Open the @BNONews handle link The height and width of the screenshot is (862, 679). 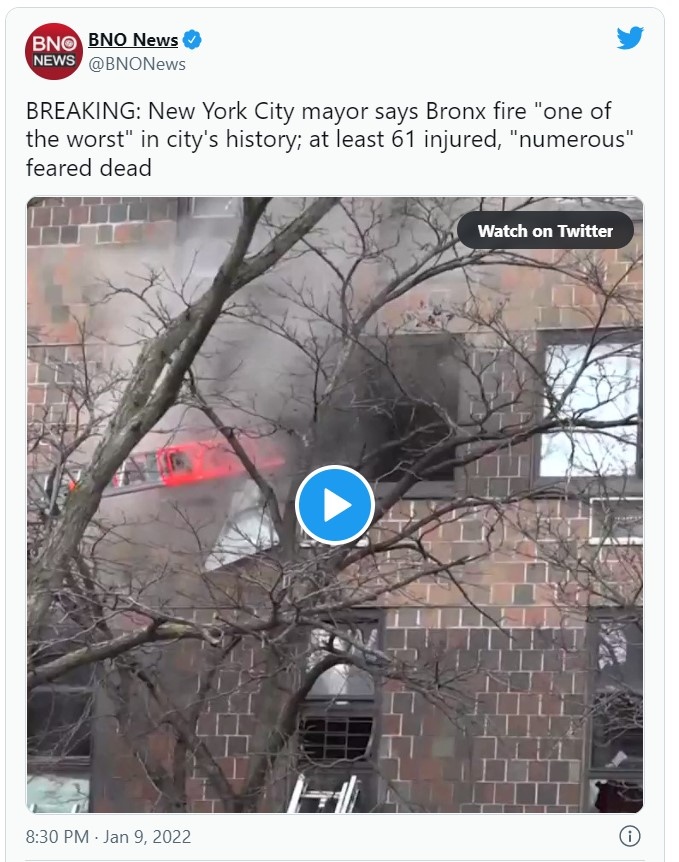tap(137, 64)
